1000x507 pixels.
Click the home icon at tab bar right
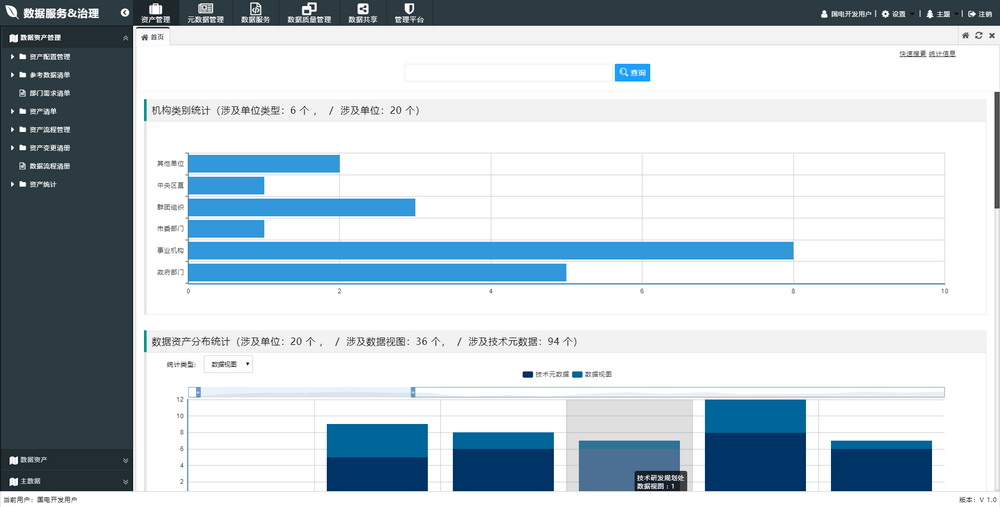965,36
